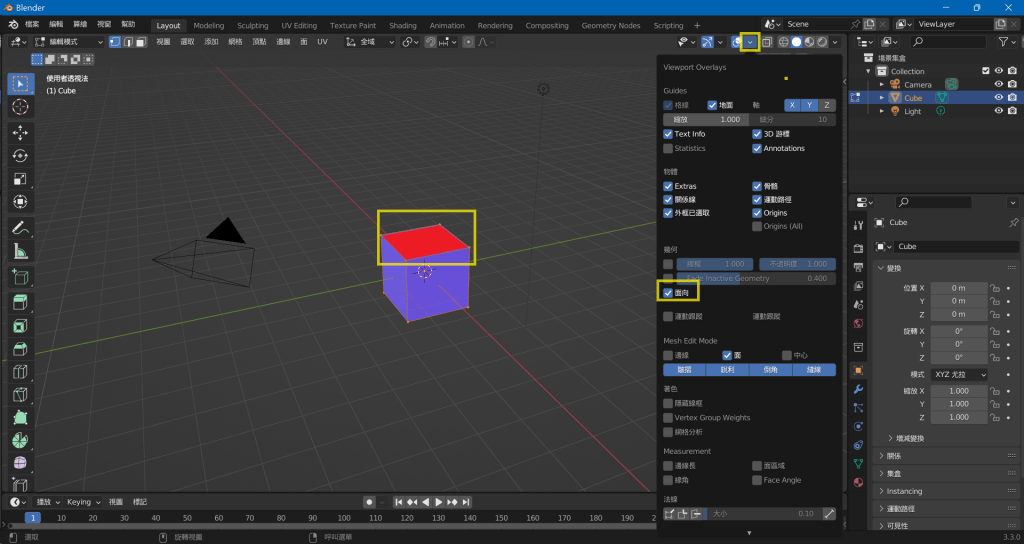Toggle X-ray view icon in header
The image size is (1024, 544).
[x=767, y=42]
